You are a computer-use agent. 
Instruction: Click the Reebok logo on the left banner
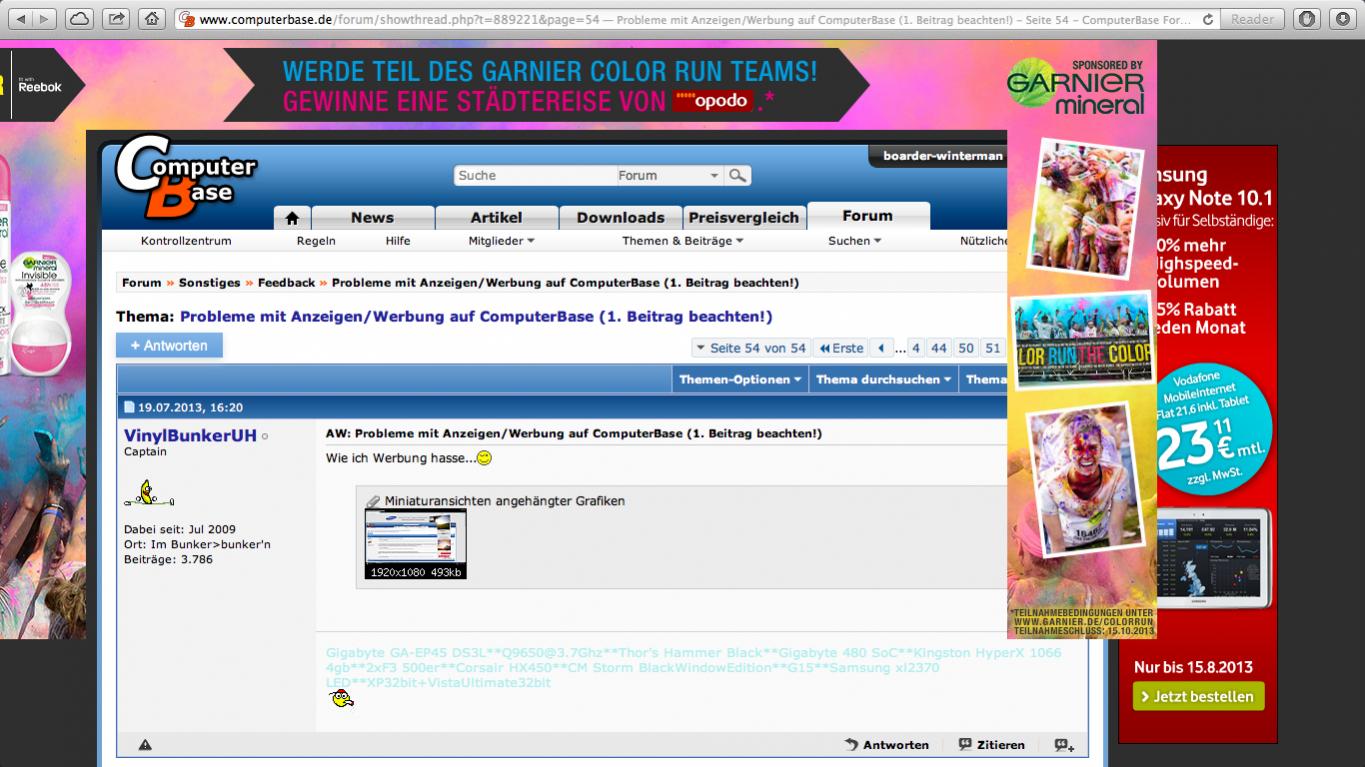[40, 86]
